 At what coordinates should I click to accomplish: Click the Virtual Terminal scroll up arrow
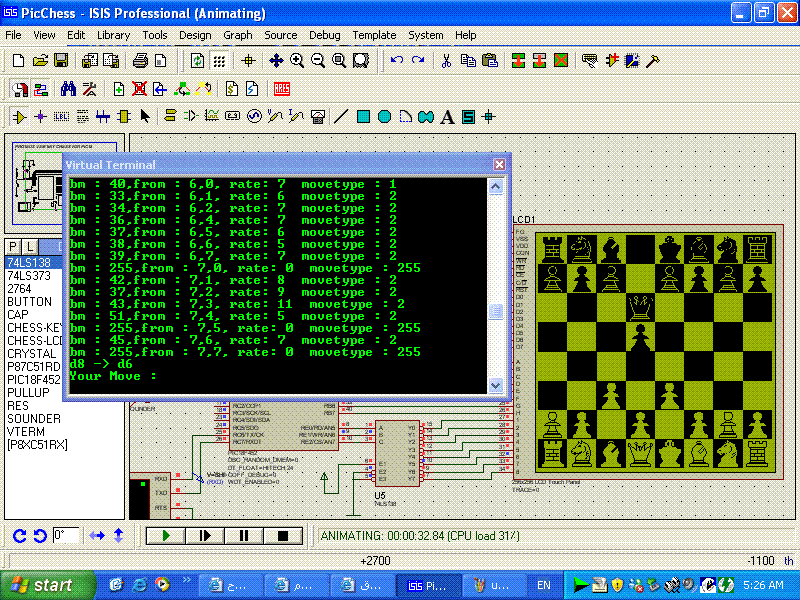495,186
